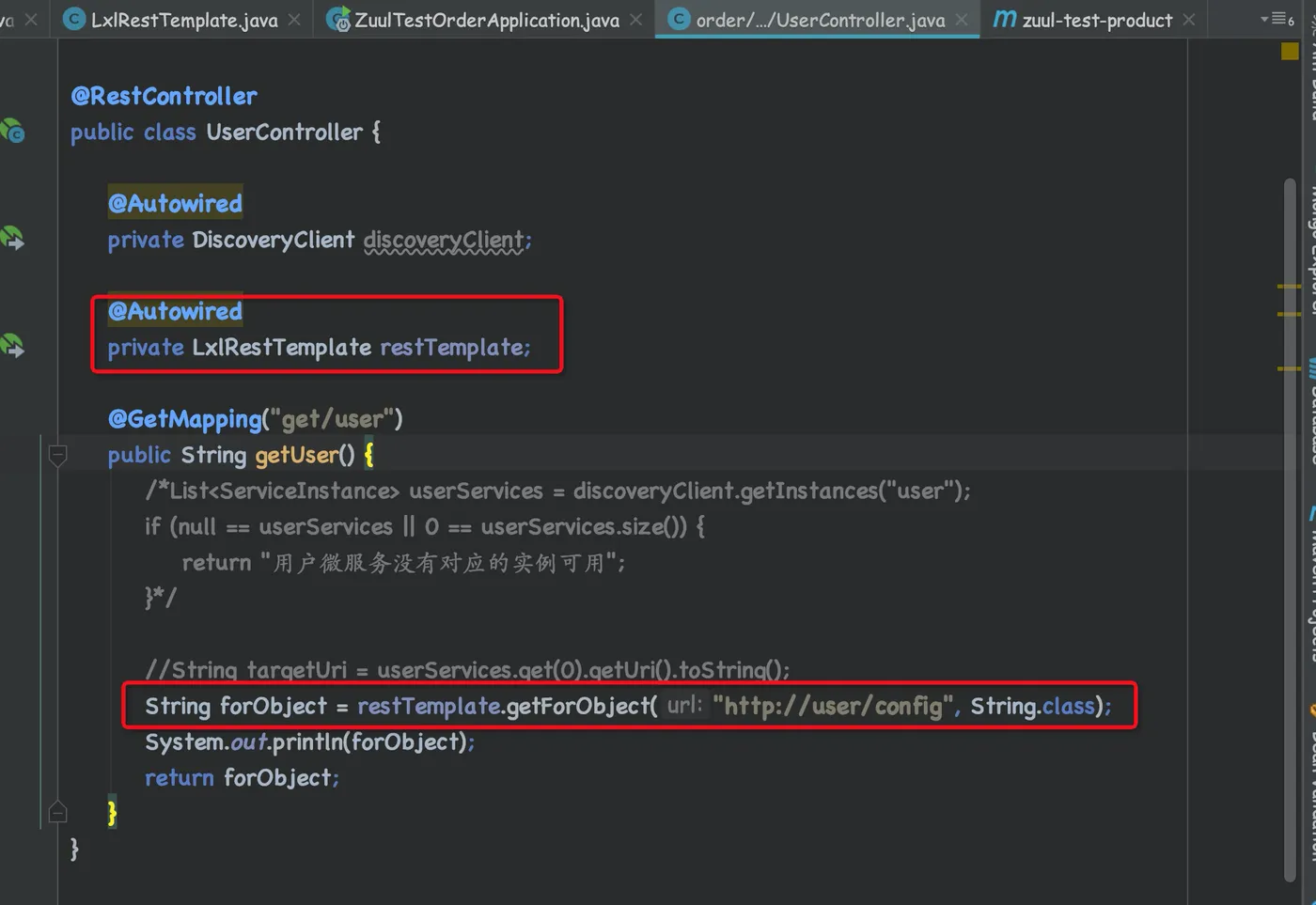Collapse the getUser method using fold marker
The width and height of the screenshot is (1316, 905).
point(57,456)
